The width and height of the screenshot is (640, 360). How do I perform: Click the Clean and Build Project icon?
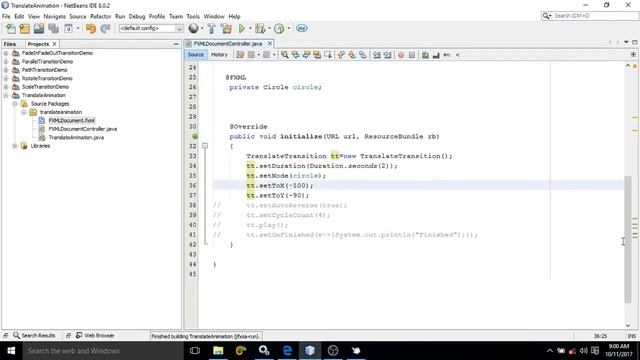(226, 29)
